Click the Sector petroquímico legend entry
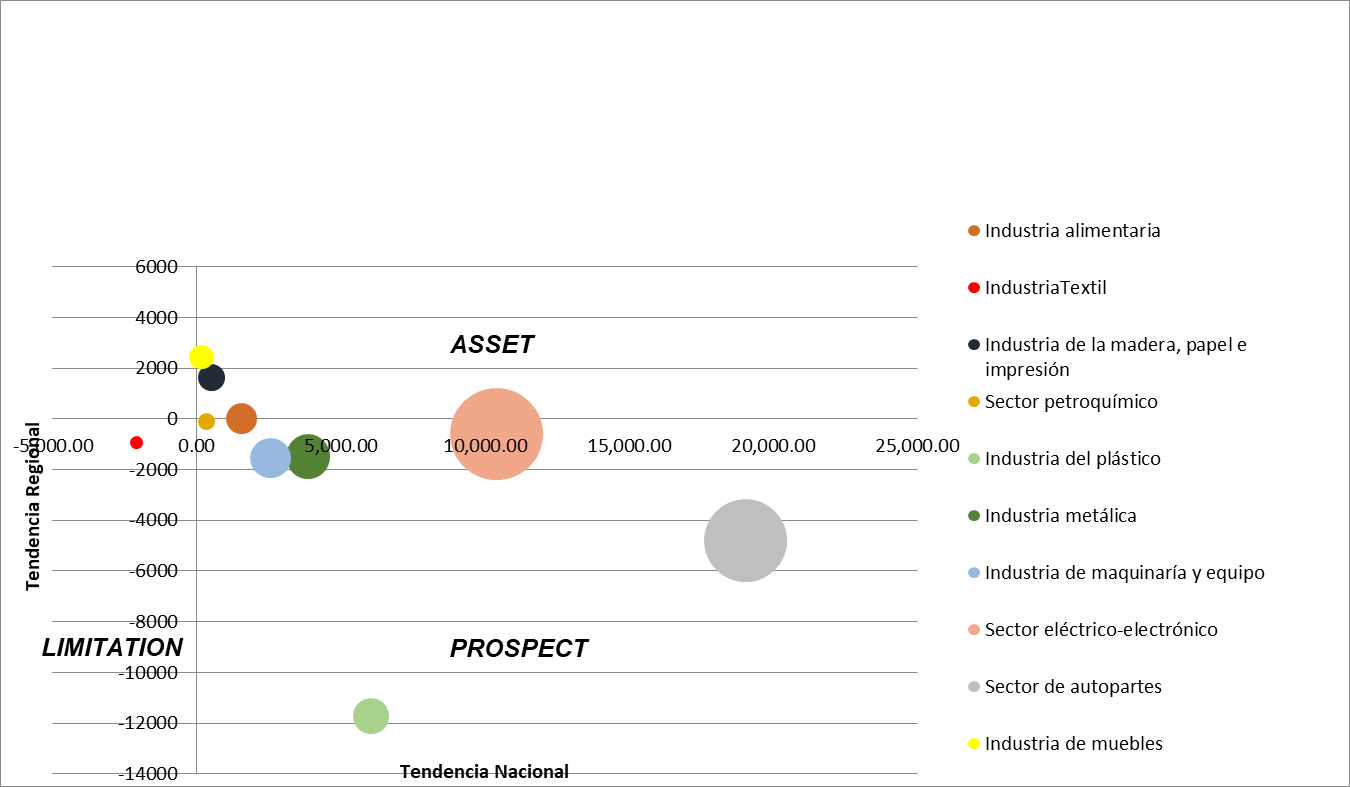1350x787 pixels. point(1070,402)
